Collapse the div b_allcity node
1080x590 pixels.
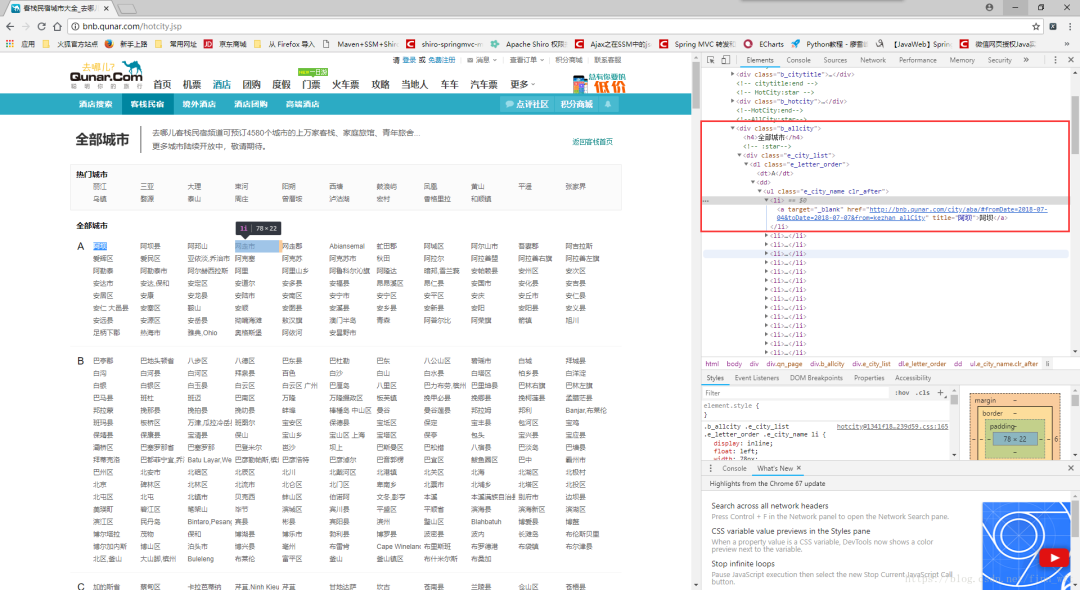tap(732, 128)
